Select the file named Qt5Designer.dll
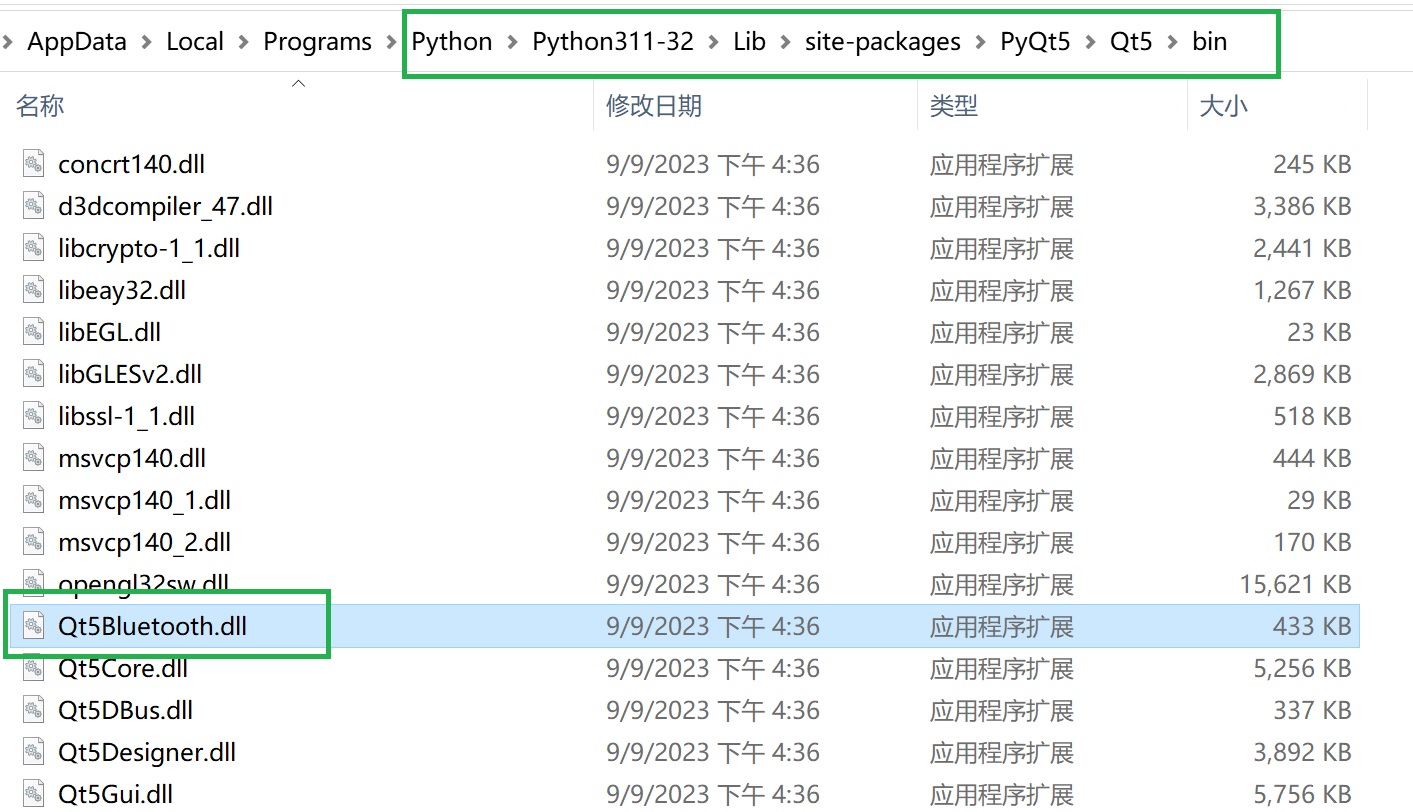Image resolution: width=1413 pixels, height=812 pixels. (x=147, y=752)
